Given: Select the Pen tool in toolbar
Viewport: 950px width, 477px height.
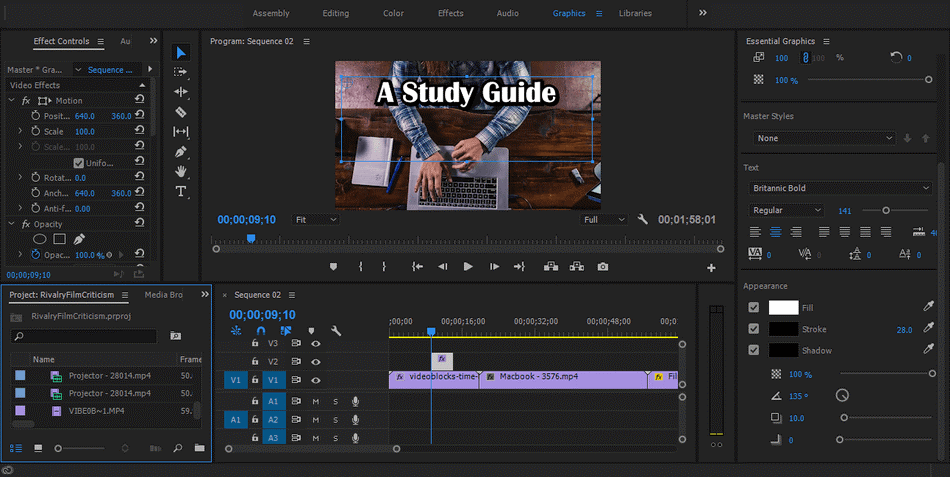Looking at the screenshot, I should pyautogui.click(x=181, y=152).
